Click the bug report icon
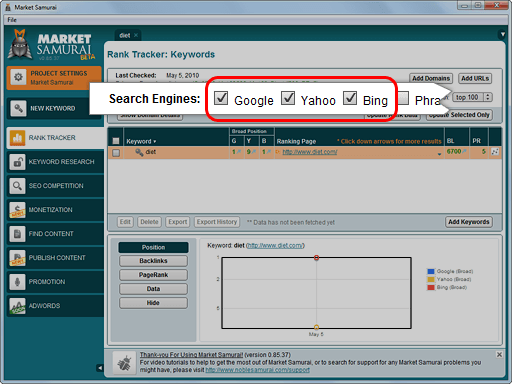Image resolution: width=512 pixels, height=384 pixels. tap(124, 363)
